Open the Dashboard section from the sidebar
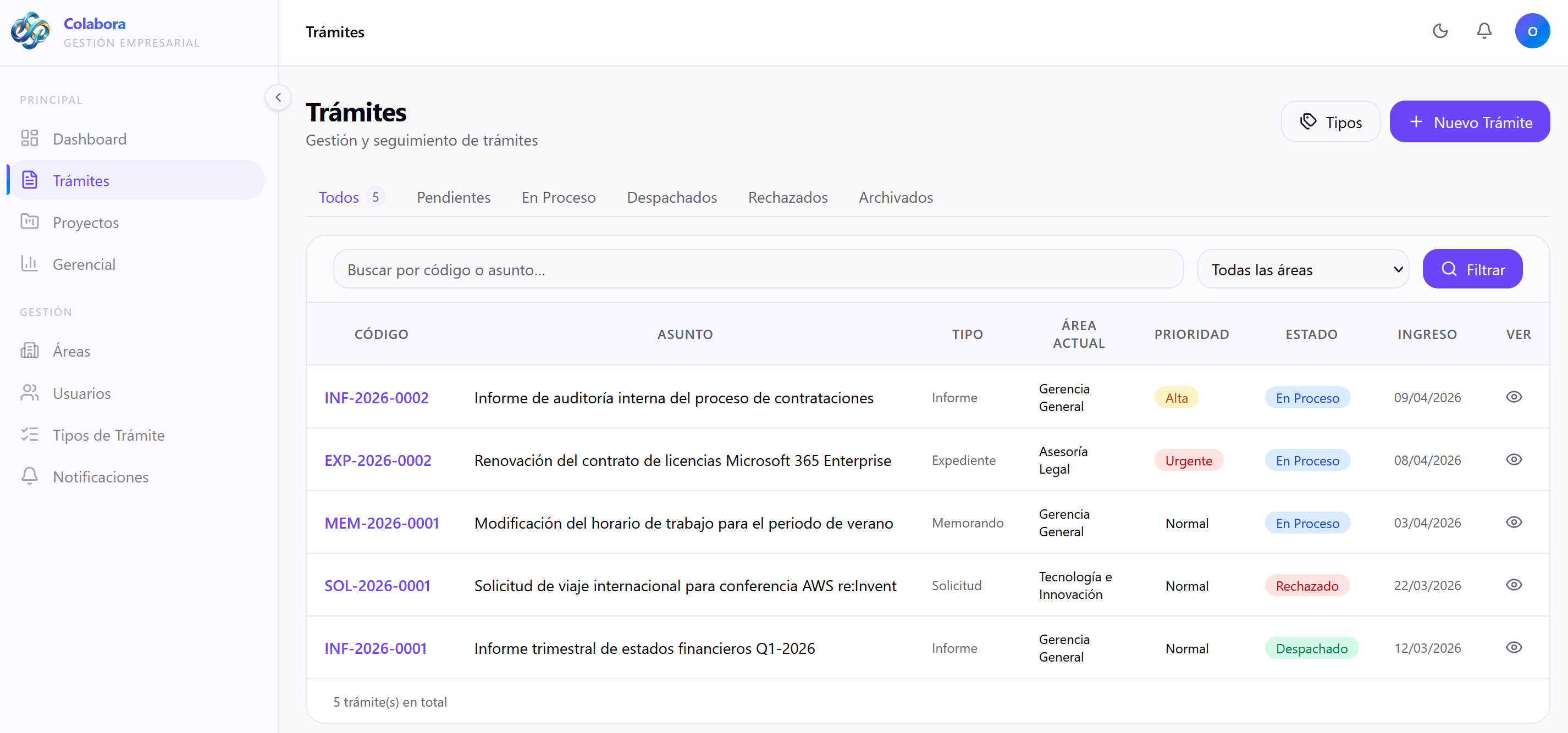Screen dimensions: 1568x733 (x=90, y=138)
